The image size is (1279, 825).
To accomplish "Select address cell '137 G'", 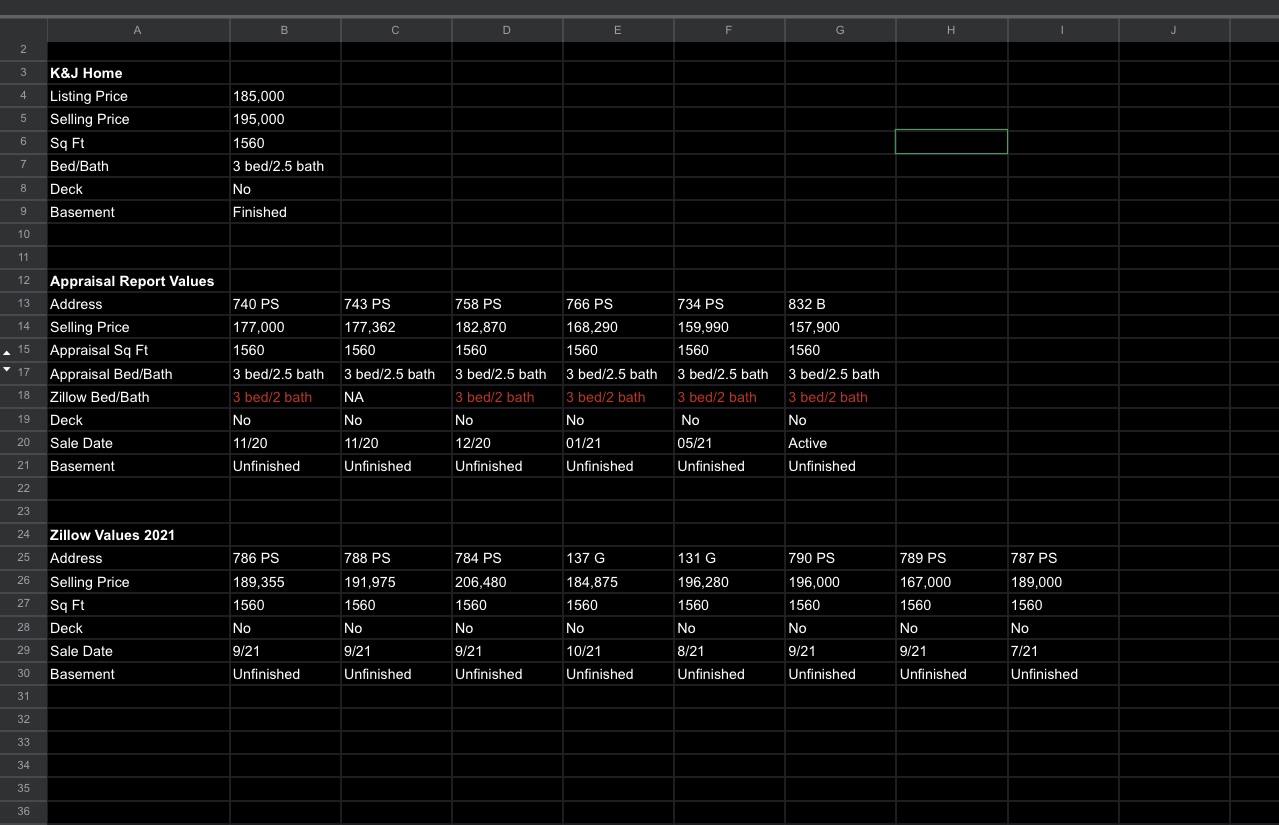I will 618,558.
